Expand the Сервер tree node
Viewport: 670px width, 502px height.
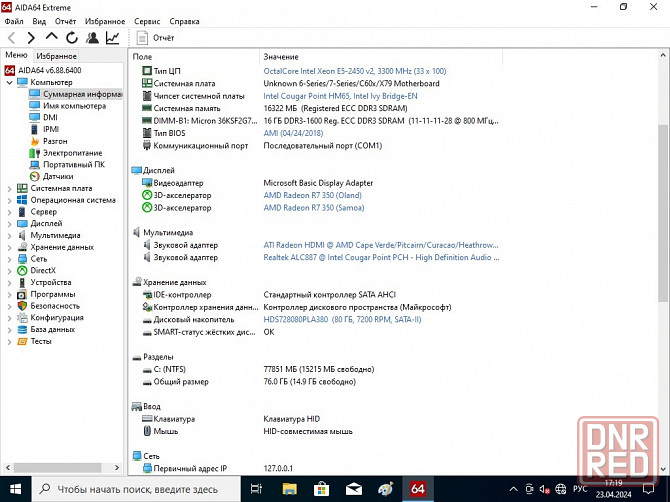click(9, 212)
